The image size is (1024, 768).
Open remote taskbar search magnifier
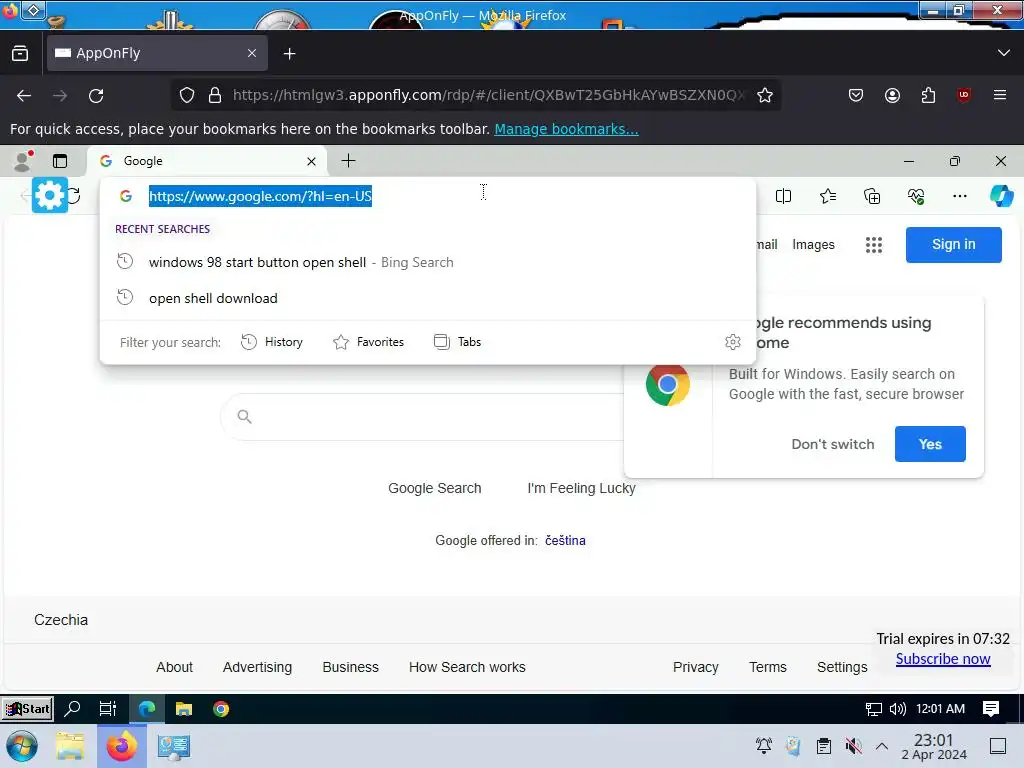point(72,709)
